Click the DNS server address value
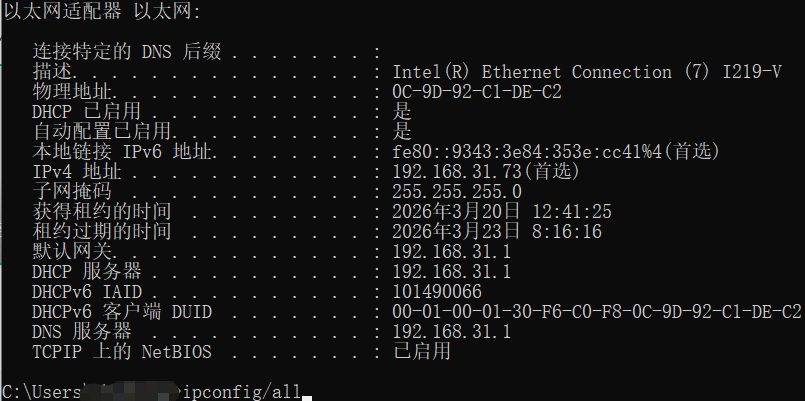Image resolution: width=805 pixels, height=401 pixels. point(451,331)
